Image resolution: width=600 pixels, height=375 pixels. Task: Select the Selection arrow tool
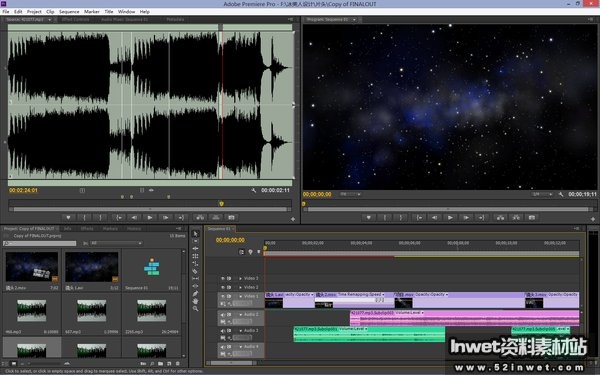coord(196,234)
